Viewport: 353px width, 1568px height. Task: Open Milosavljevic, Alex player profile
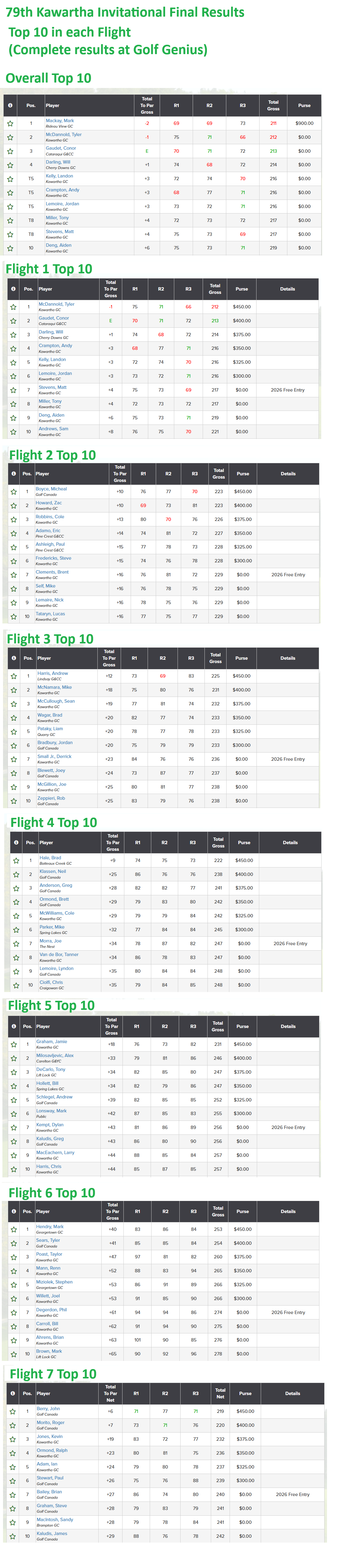tap(55, 1056)
